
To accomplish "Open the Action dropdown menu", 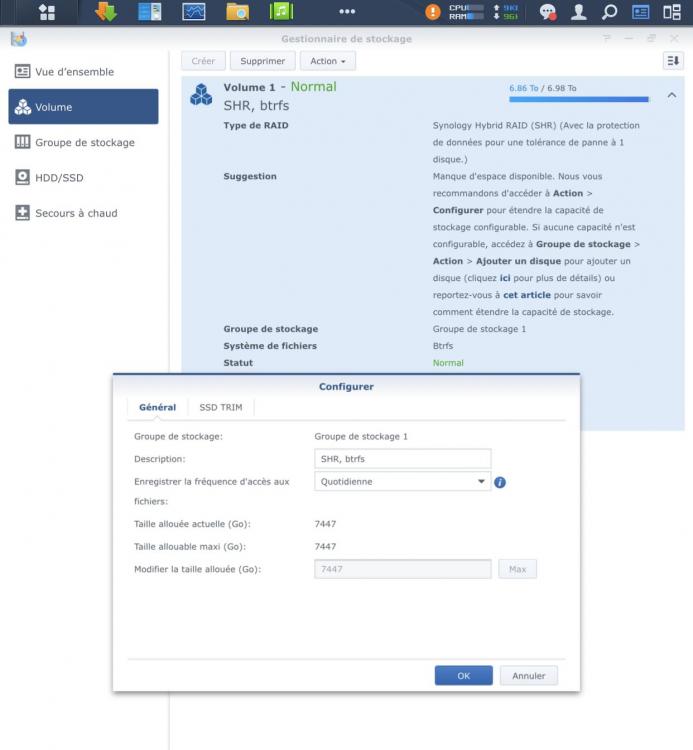I will tap(328, 61).
